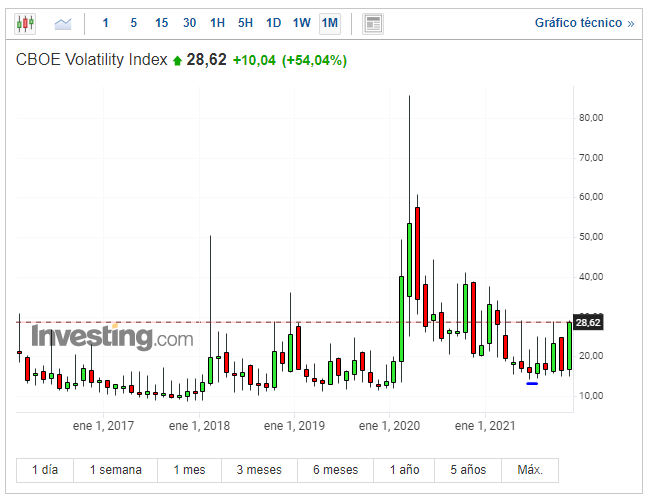Set range to 5 años
Image resolution: width=665 pixels, height=504 pixels.
click(x=468, y=470)
